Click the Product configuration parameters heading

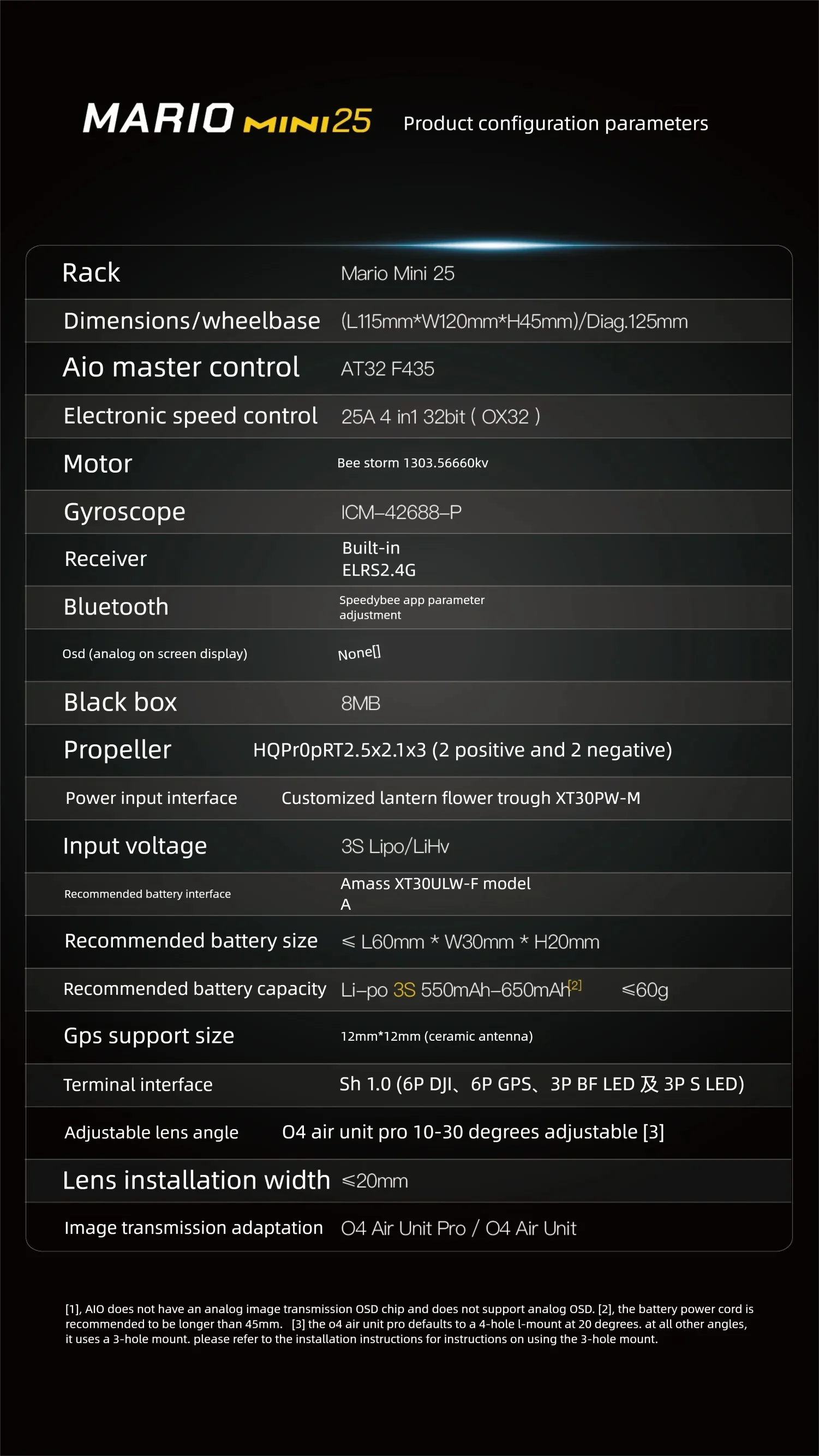(555, 123)
